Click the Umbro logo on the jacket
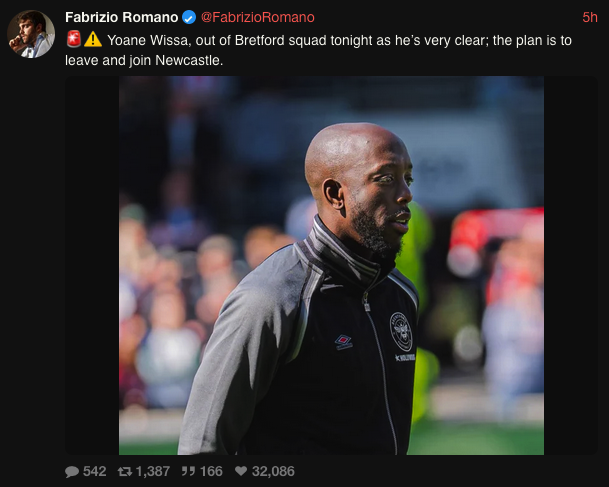 tap(343, 343)
